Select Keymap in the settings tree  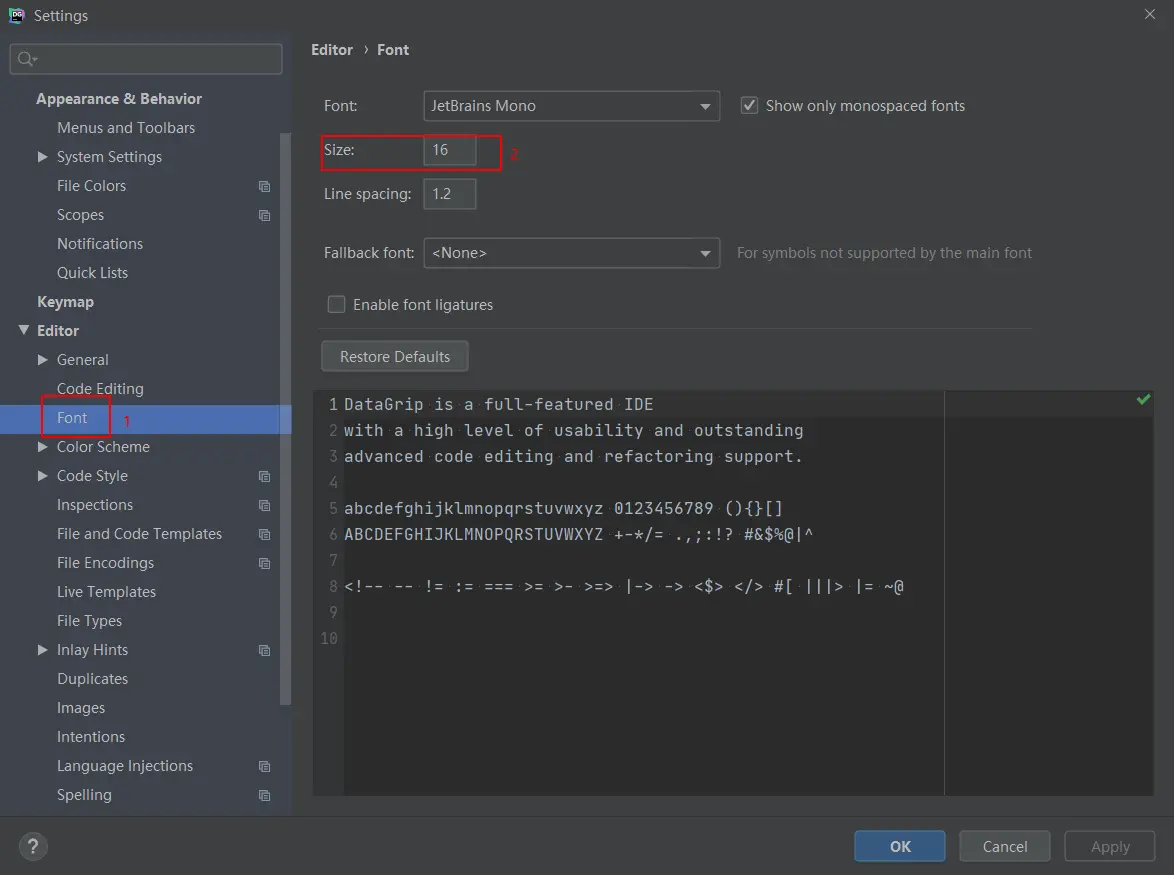pos(65,302)
